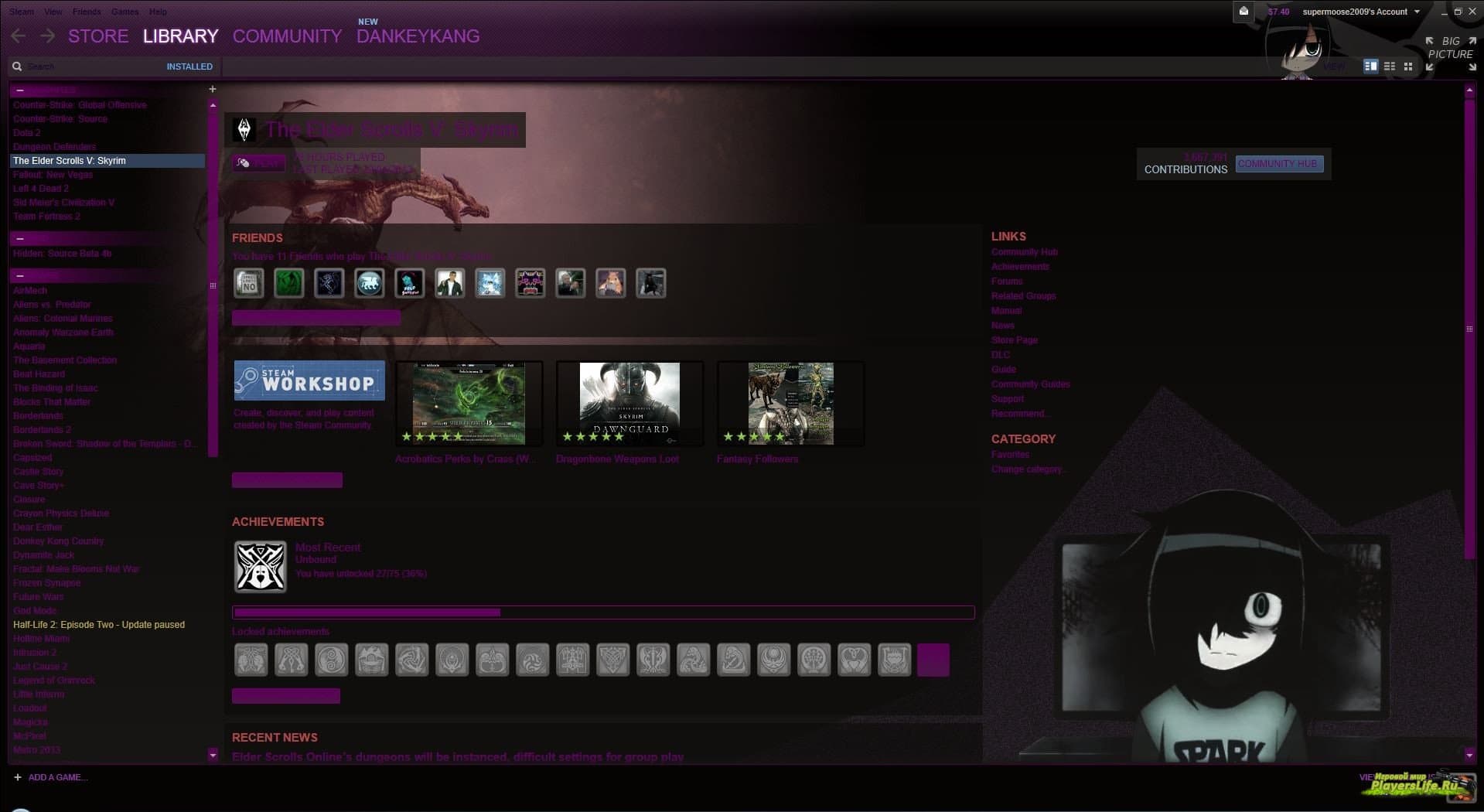
Task: Click the Skyrim dragon logo icon
Action: click(x=244, y=130)
